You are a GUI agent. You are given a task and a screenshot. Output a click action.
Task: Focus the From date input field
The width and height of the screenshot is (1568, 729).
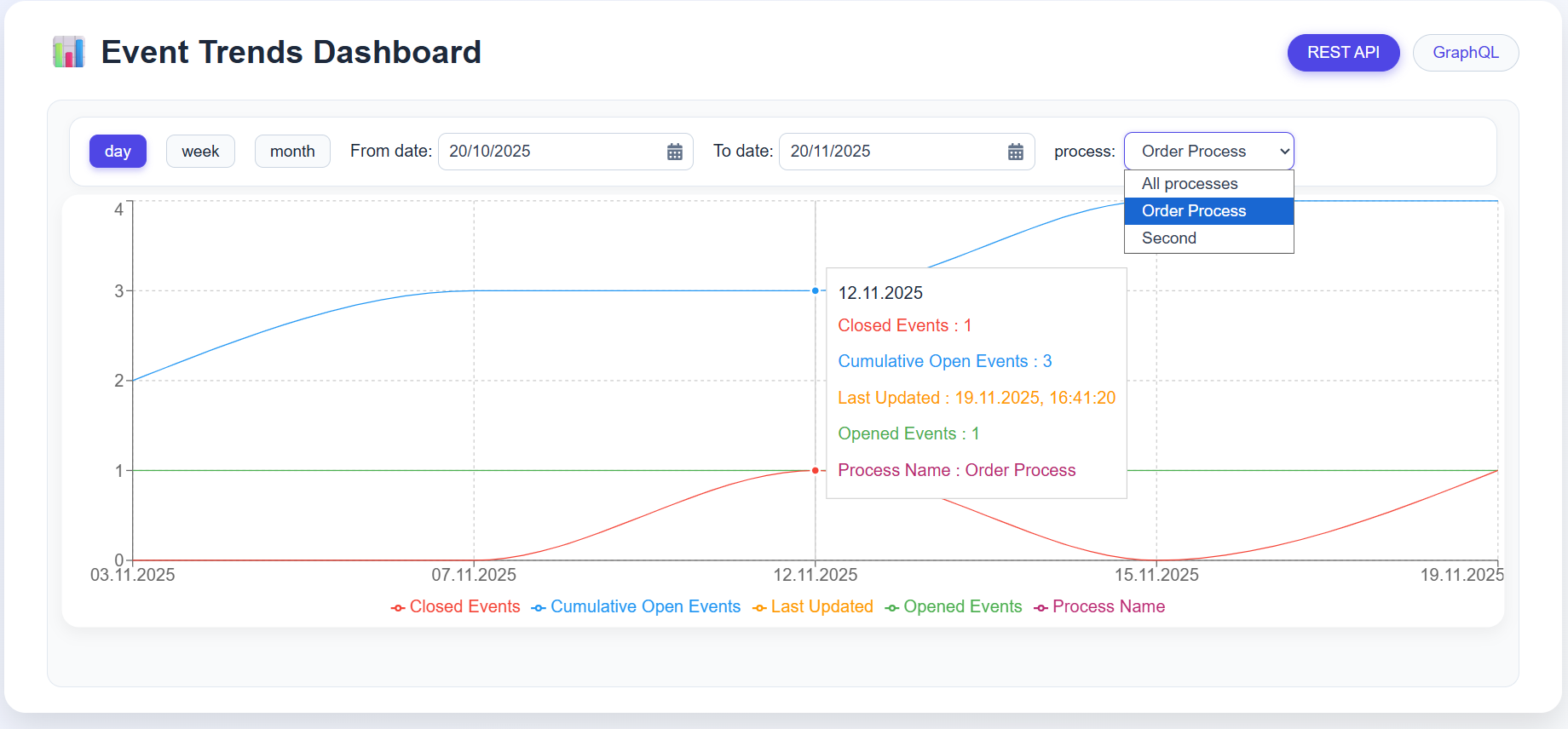[x=550, y=152]
